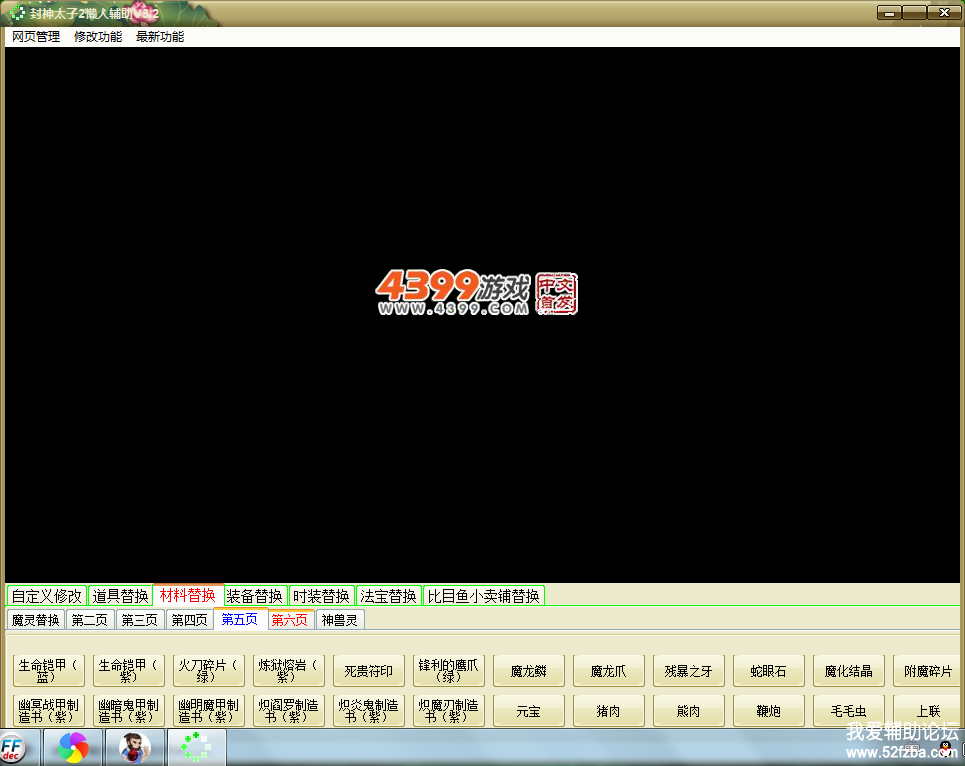Open the colorful pinwheel taskbar app

[x=73, y=748]
